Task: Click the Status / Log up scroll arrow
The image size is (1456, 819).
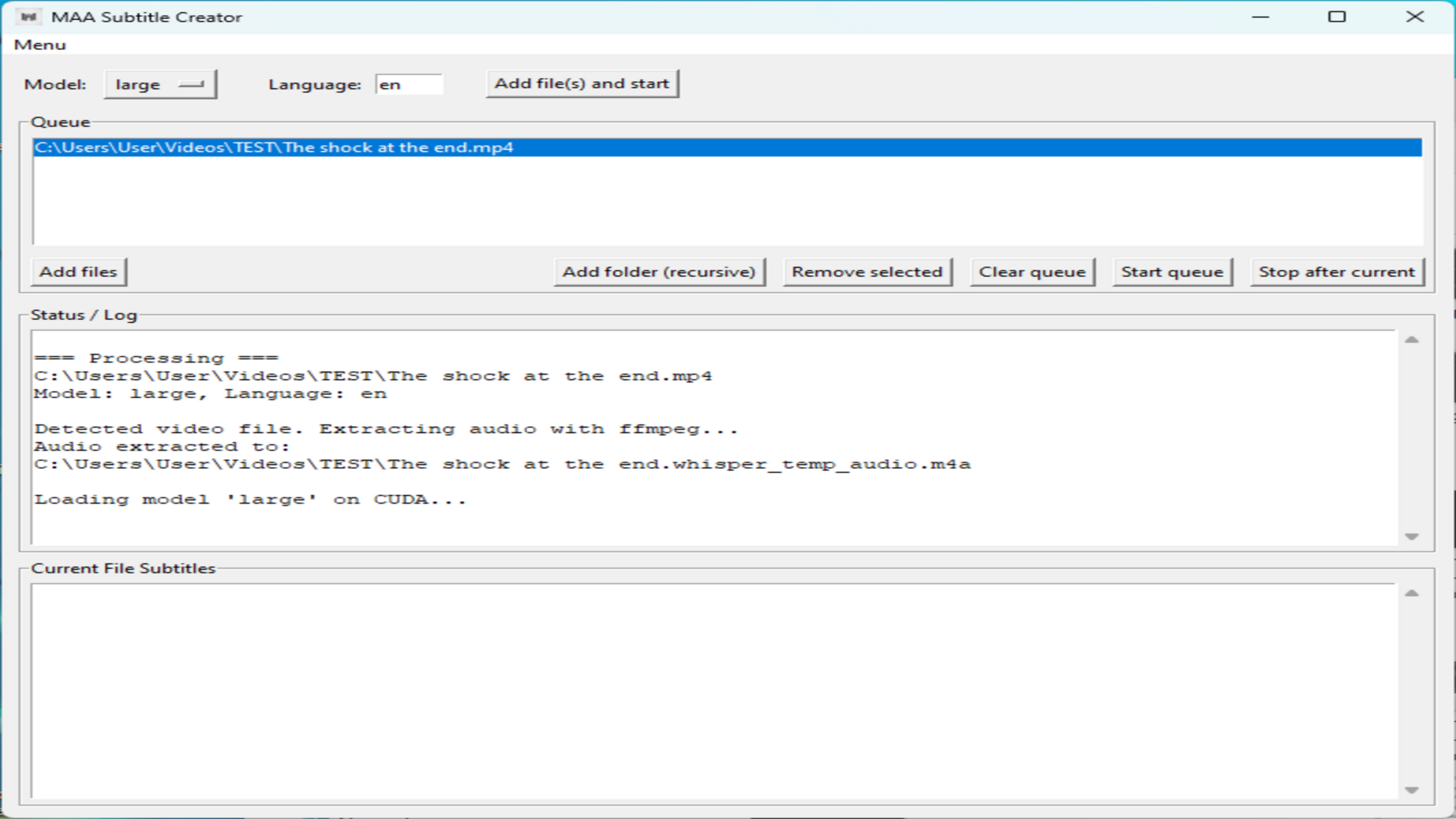Action: click(1410, 340)
